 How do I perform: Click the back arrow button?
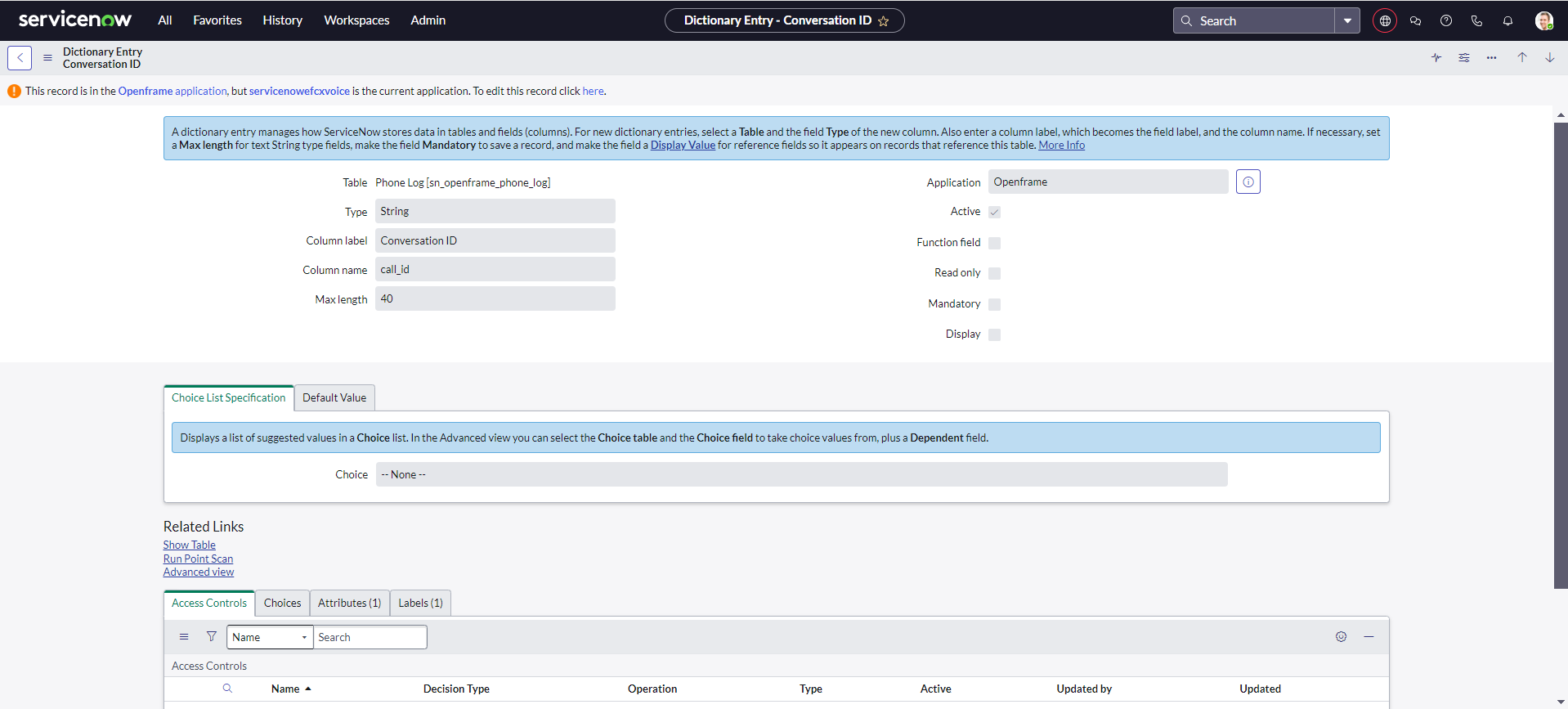point(20,58)
